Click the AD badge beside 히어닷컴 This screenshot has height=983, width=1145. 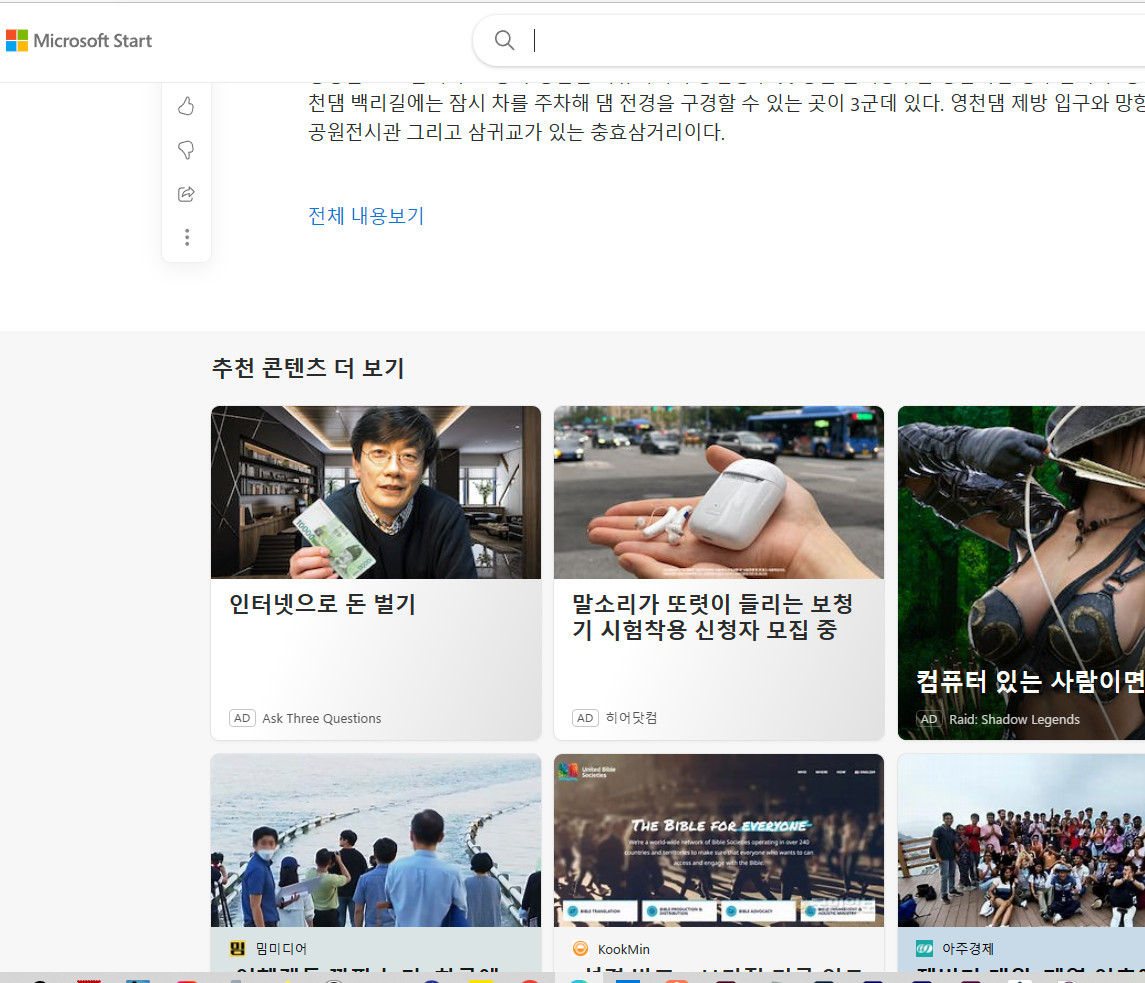[586, 718]
